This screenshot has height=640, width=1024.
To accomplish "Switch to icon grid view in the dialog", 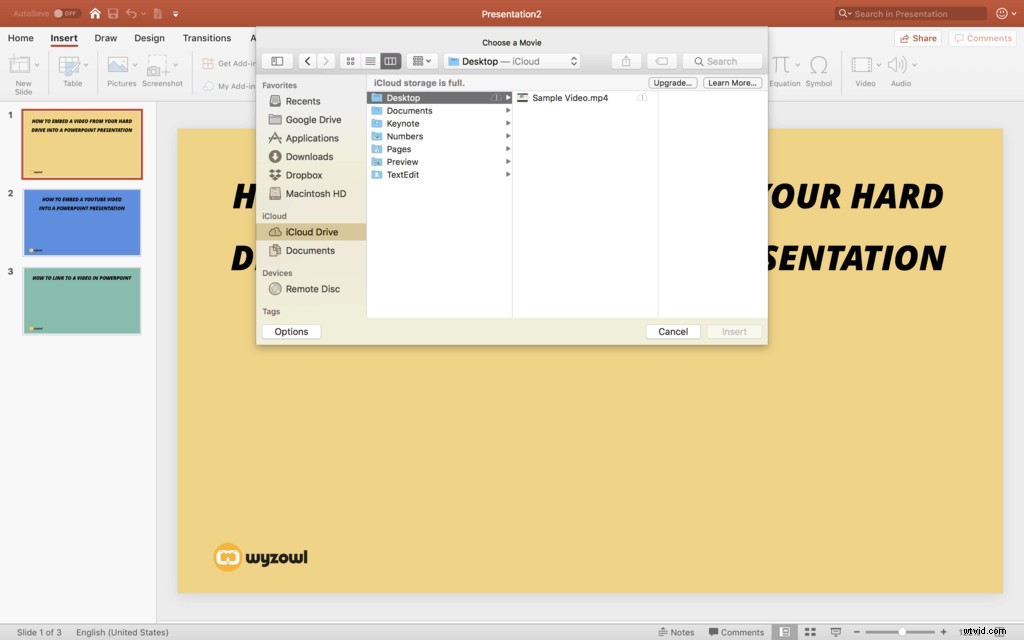I will click(x=350, y=61).
